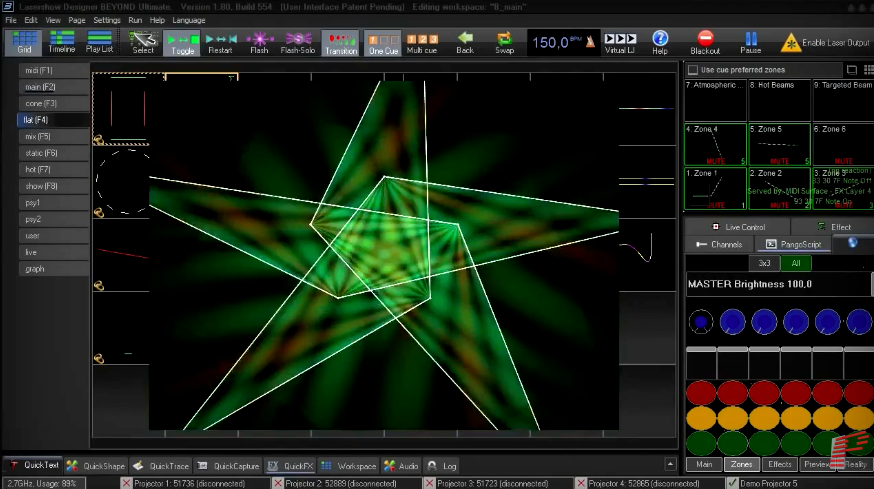
Task: Activate the Flash-Solo mode icon
Action: click(298, 42)
